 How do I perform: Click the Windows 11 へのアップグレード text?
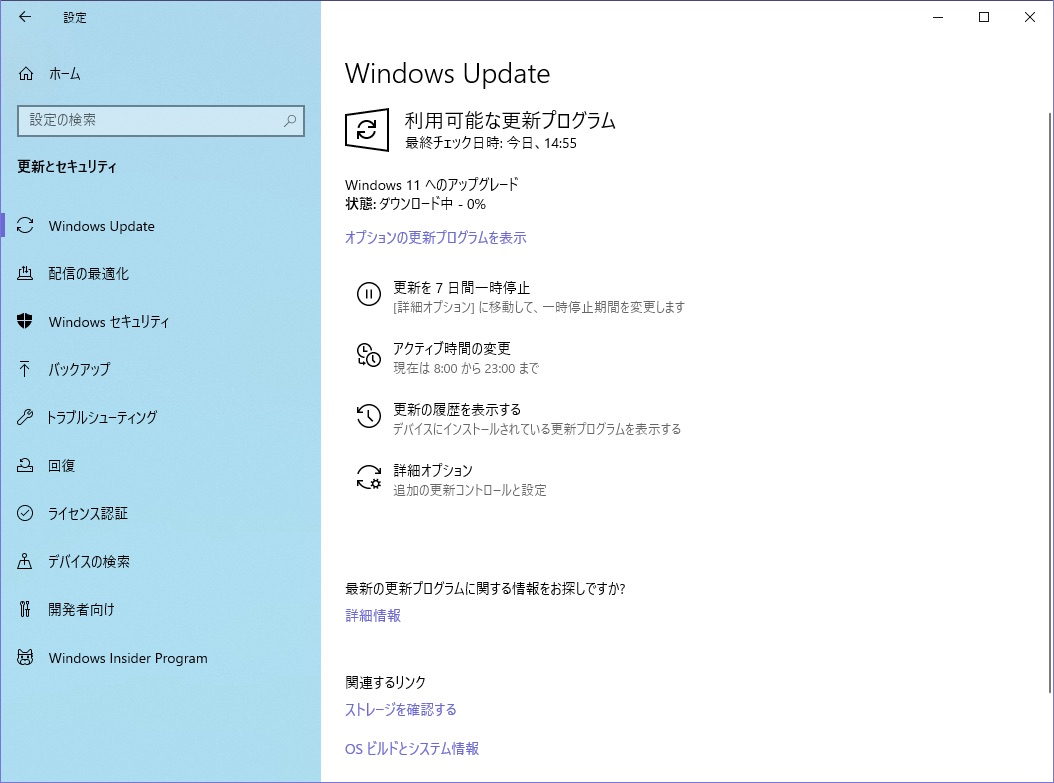point(432,184)
